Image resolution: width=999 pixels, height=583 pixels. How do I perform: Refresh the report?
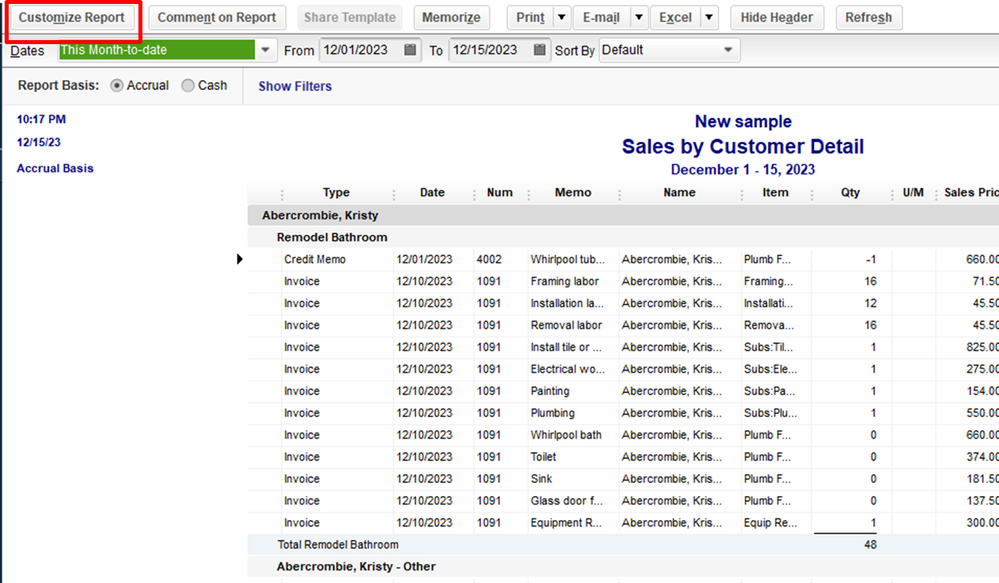point(868,18)
